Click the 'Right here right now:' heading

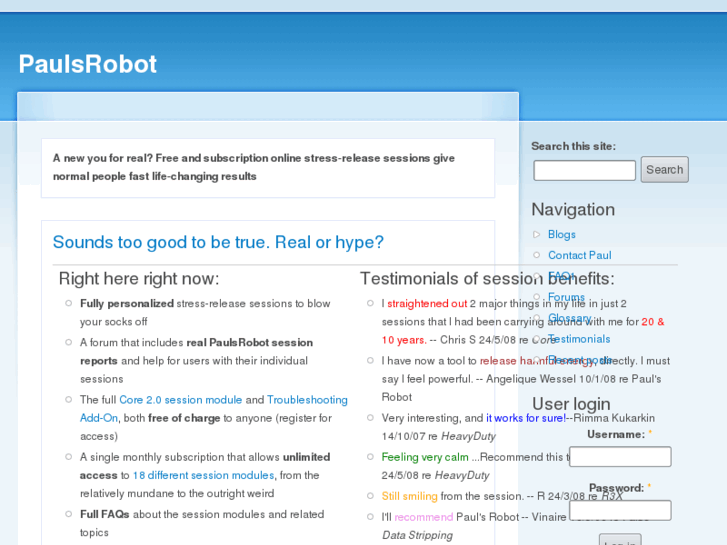tap(139, 279)
